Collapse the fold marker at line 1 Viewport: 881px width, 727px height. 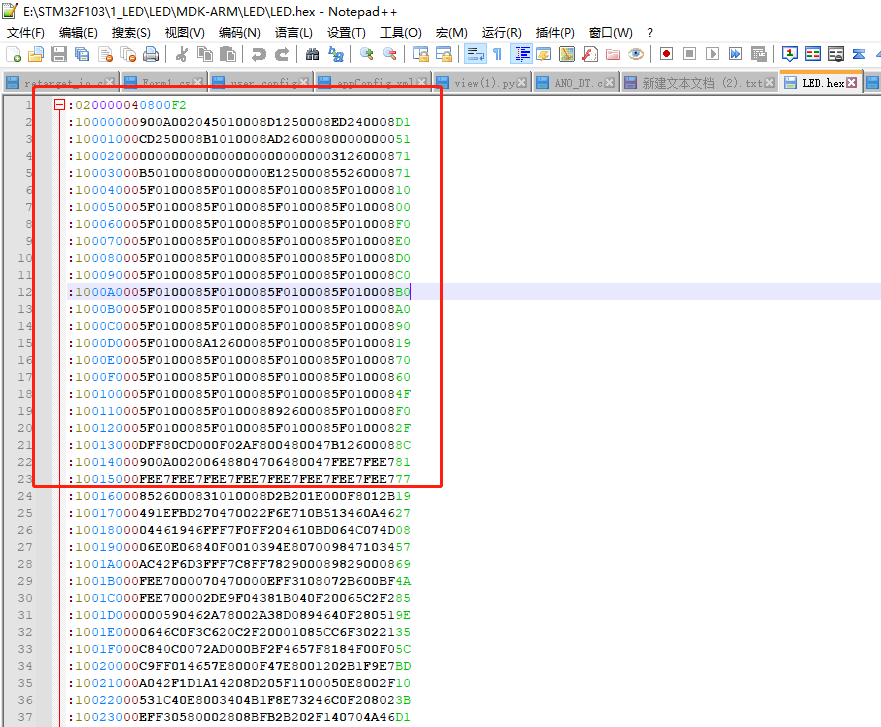tap(60, 104)
